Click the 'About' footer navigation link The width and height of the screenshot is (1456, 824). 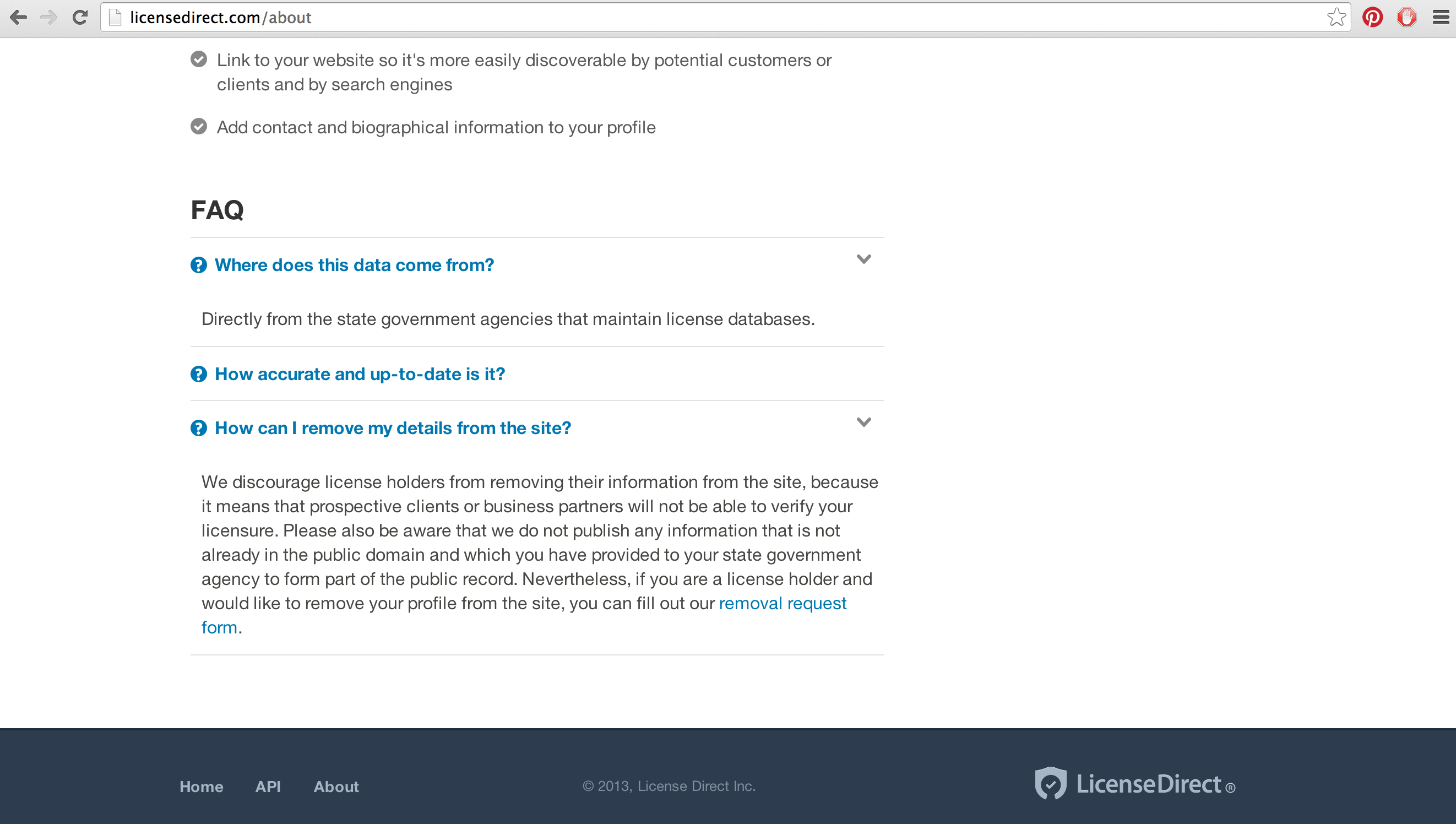pos(337,786)
